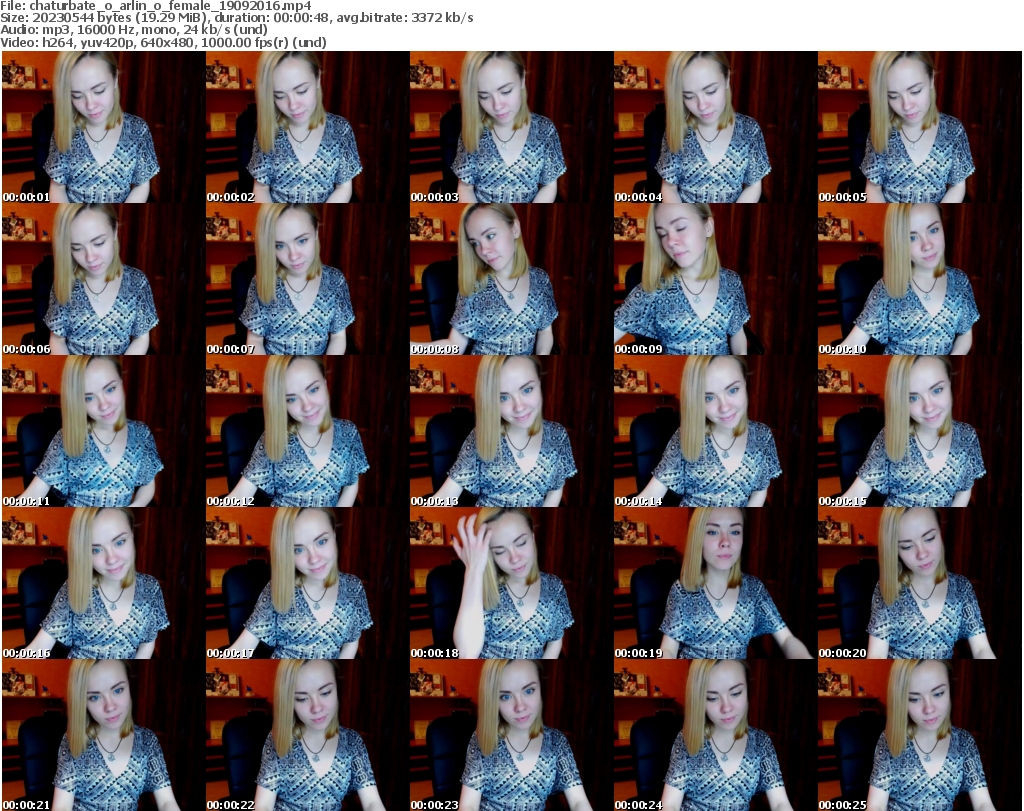Screen dimensions: 1024x811
Task: Choose the 00:00:15 frame thumbnail
Action: (x=920, y=432)
